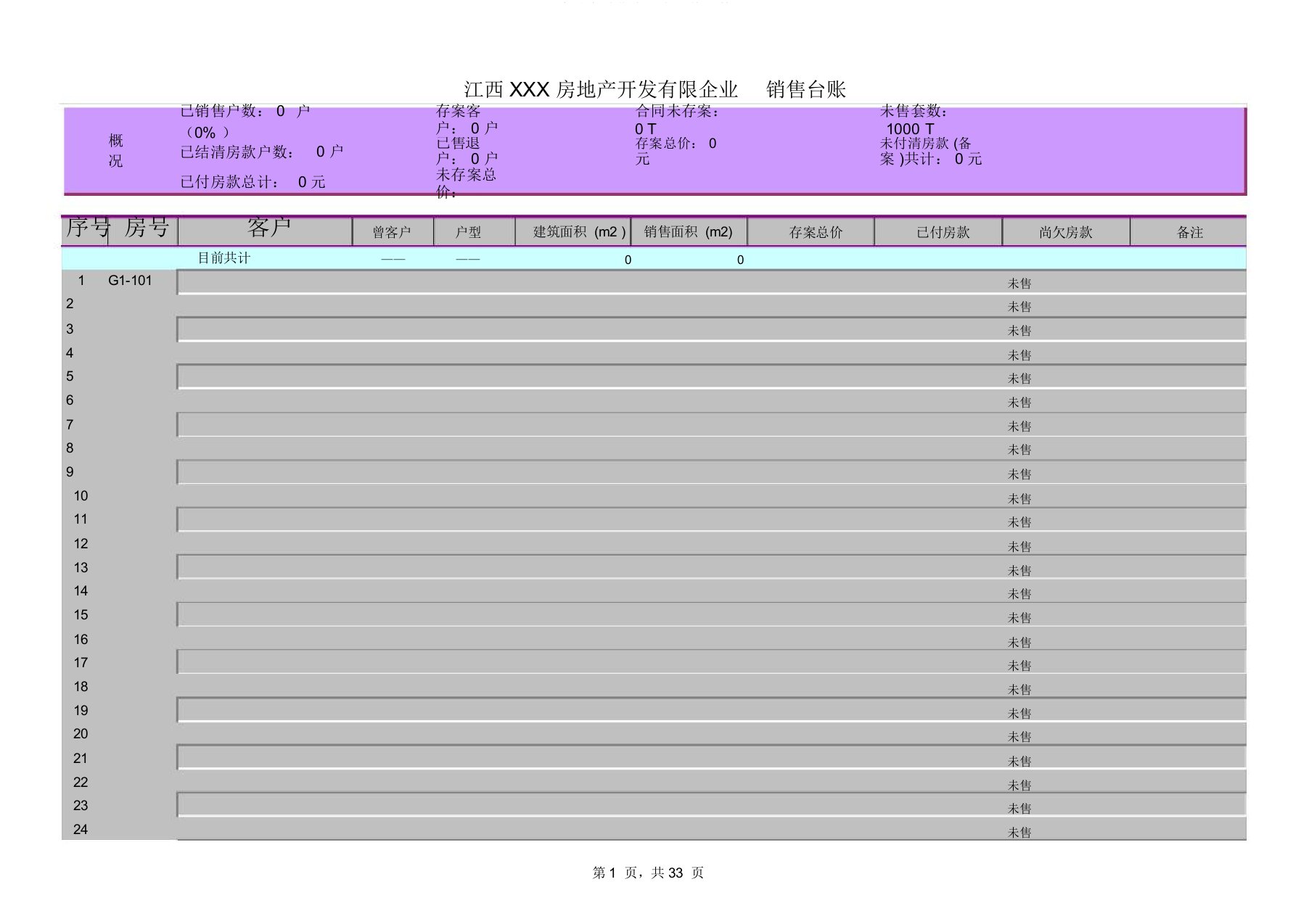
Task: Click the 曾客户 column header
Action: [x=392, y=232]
